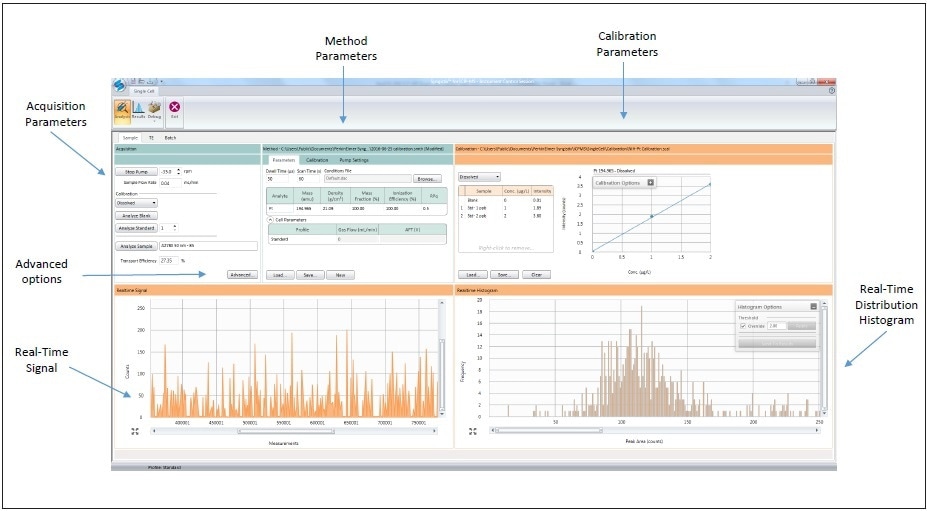Click the method New button
Screen dimensions: 927x511
[x=341, y=275]
